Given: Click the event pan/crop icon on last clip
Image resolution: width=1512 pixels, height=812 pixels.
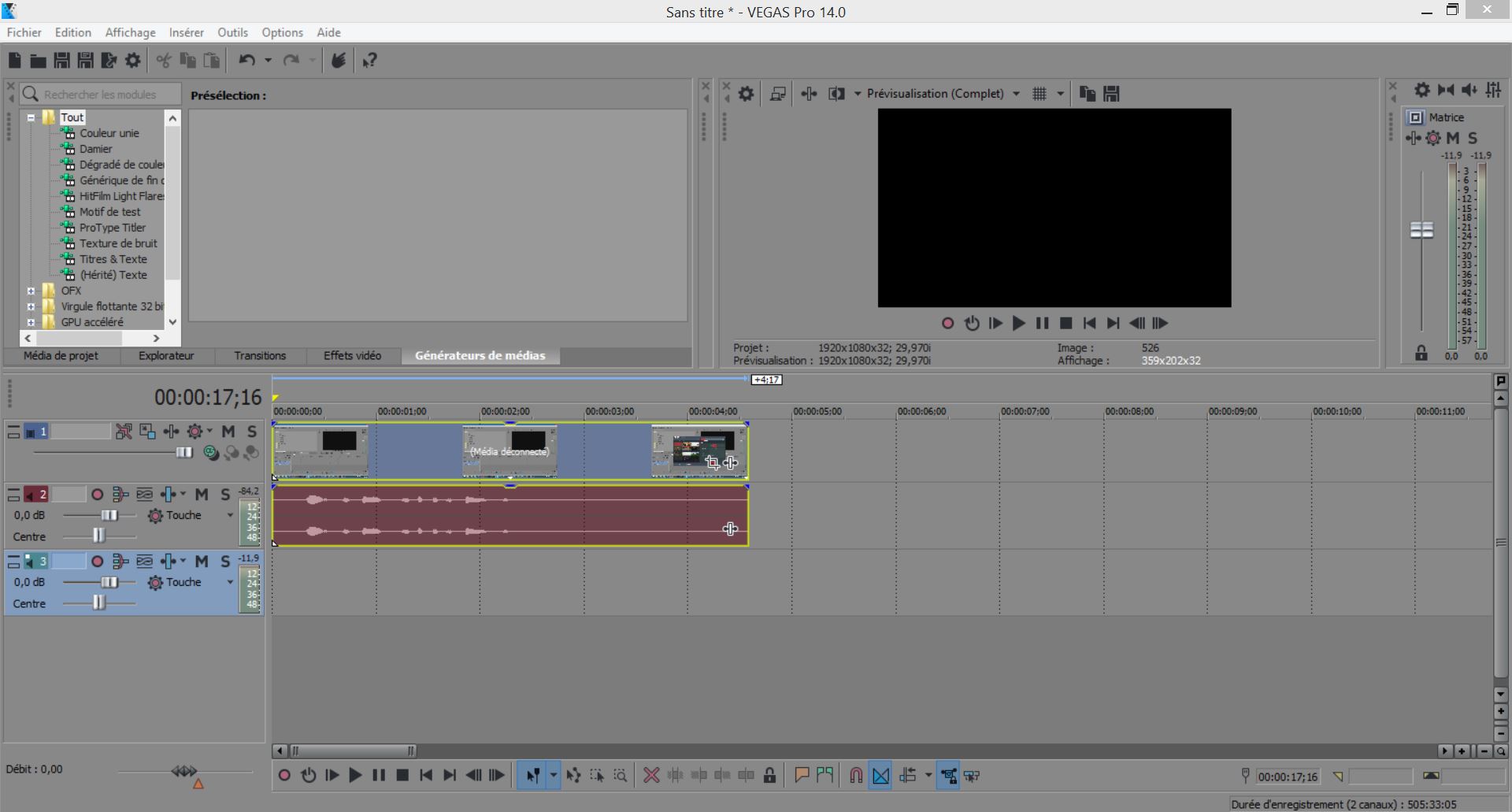Looking at the screenshot, I should 713,462.
